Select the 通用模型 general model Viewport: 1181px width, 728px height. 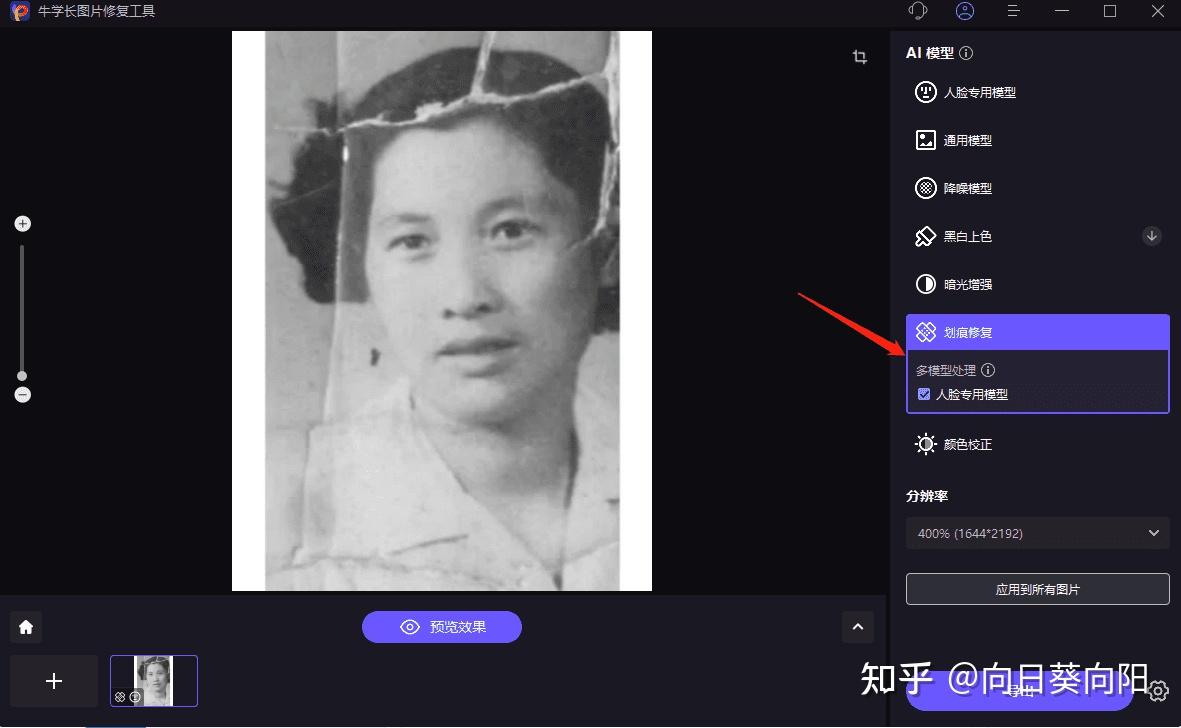pyautogui.click(x=925, y=140)
